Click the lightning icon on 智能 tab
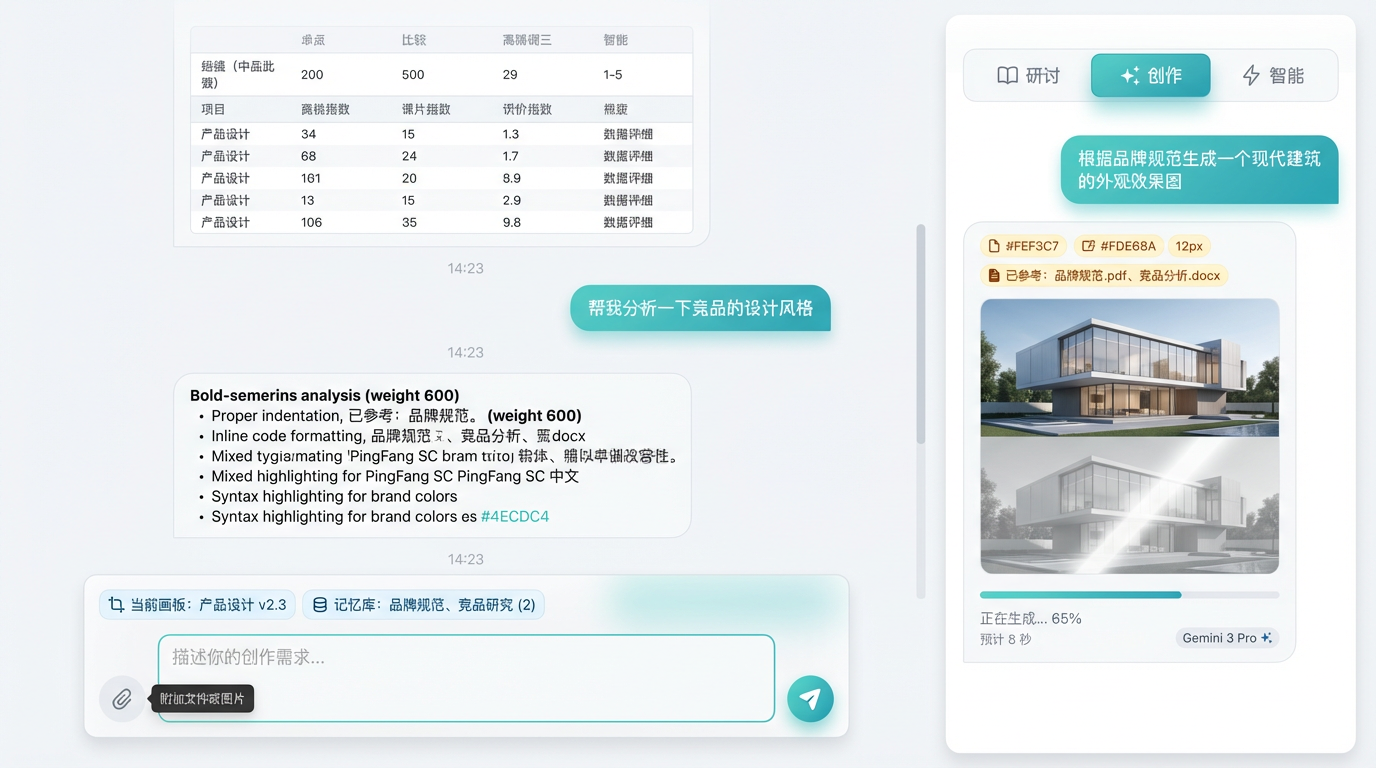This screenshot has width=1376, height=768. [1251, 75]
